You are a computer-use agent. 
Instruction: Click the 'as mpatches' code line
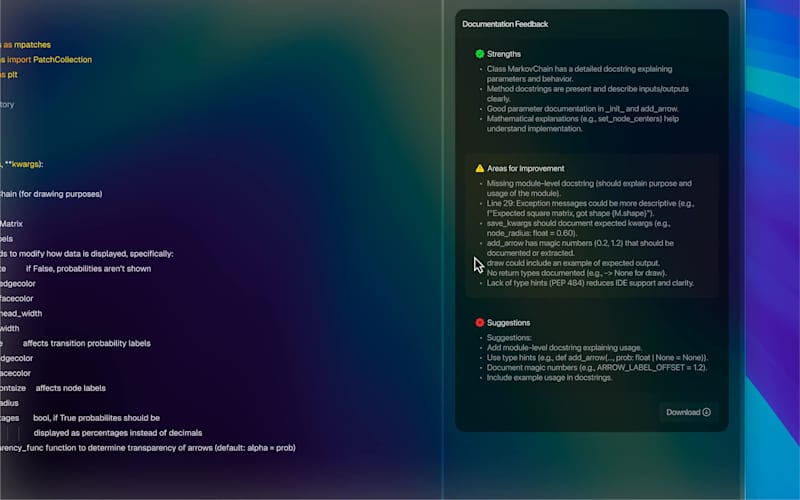tap(26, 45)
